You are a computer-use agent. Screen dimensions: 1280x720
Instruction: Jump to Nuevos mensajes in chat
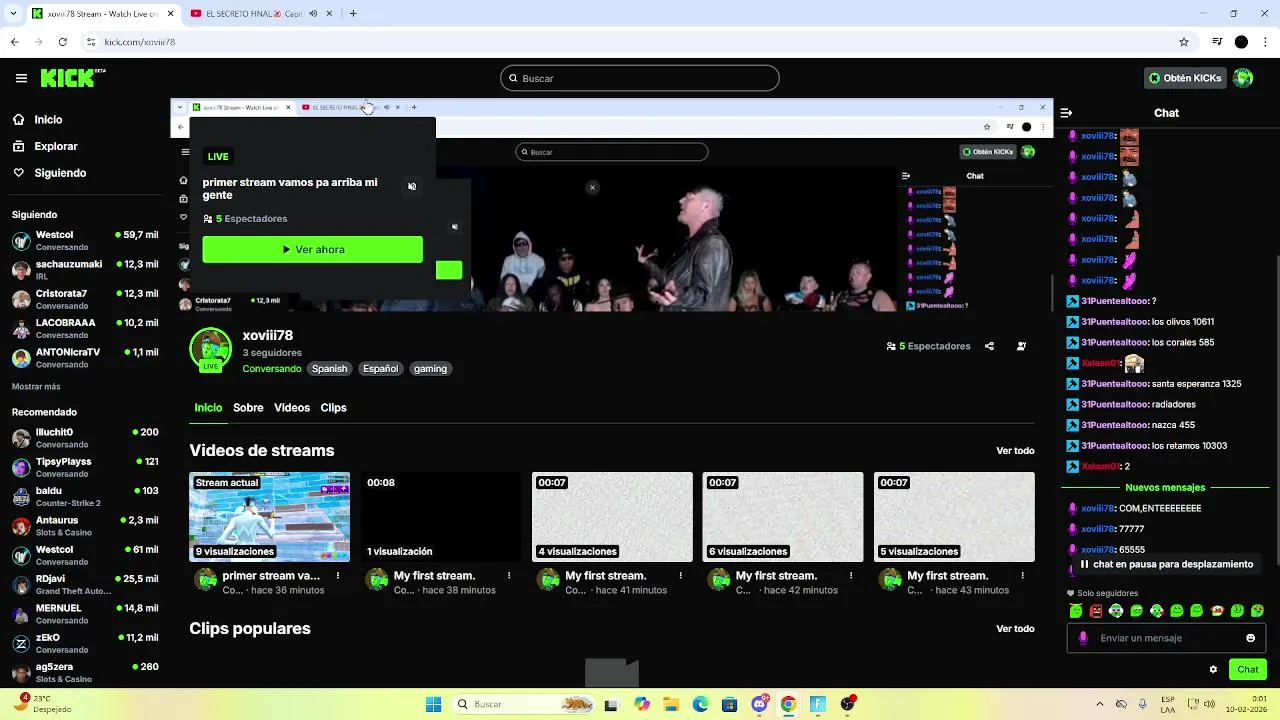point(1165,488)
